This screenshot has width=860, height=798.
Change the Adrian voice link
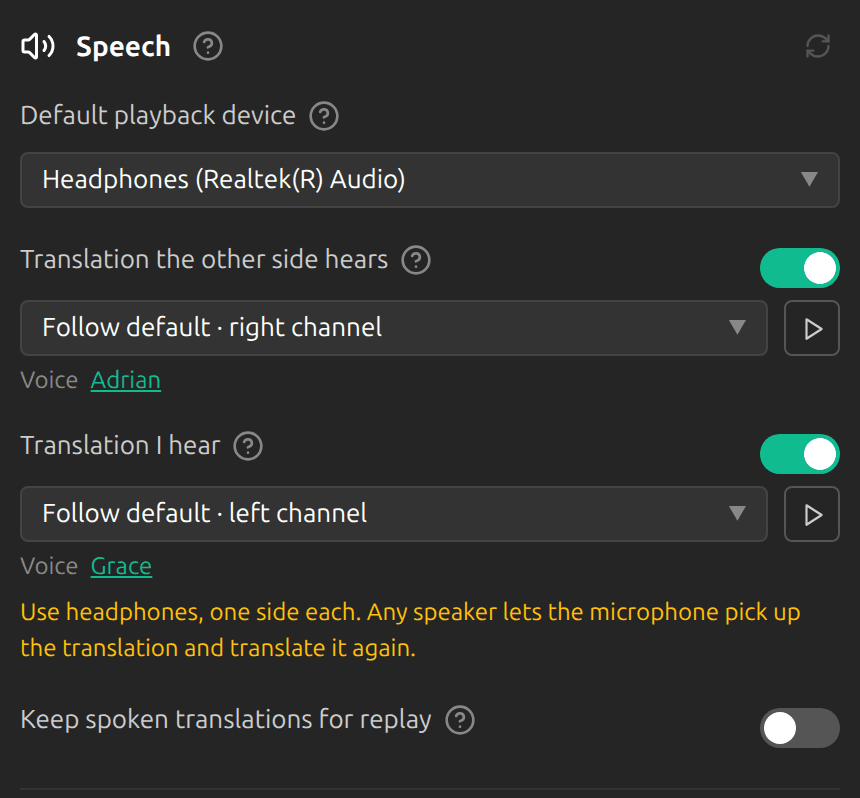point(126,380)
